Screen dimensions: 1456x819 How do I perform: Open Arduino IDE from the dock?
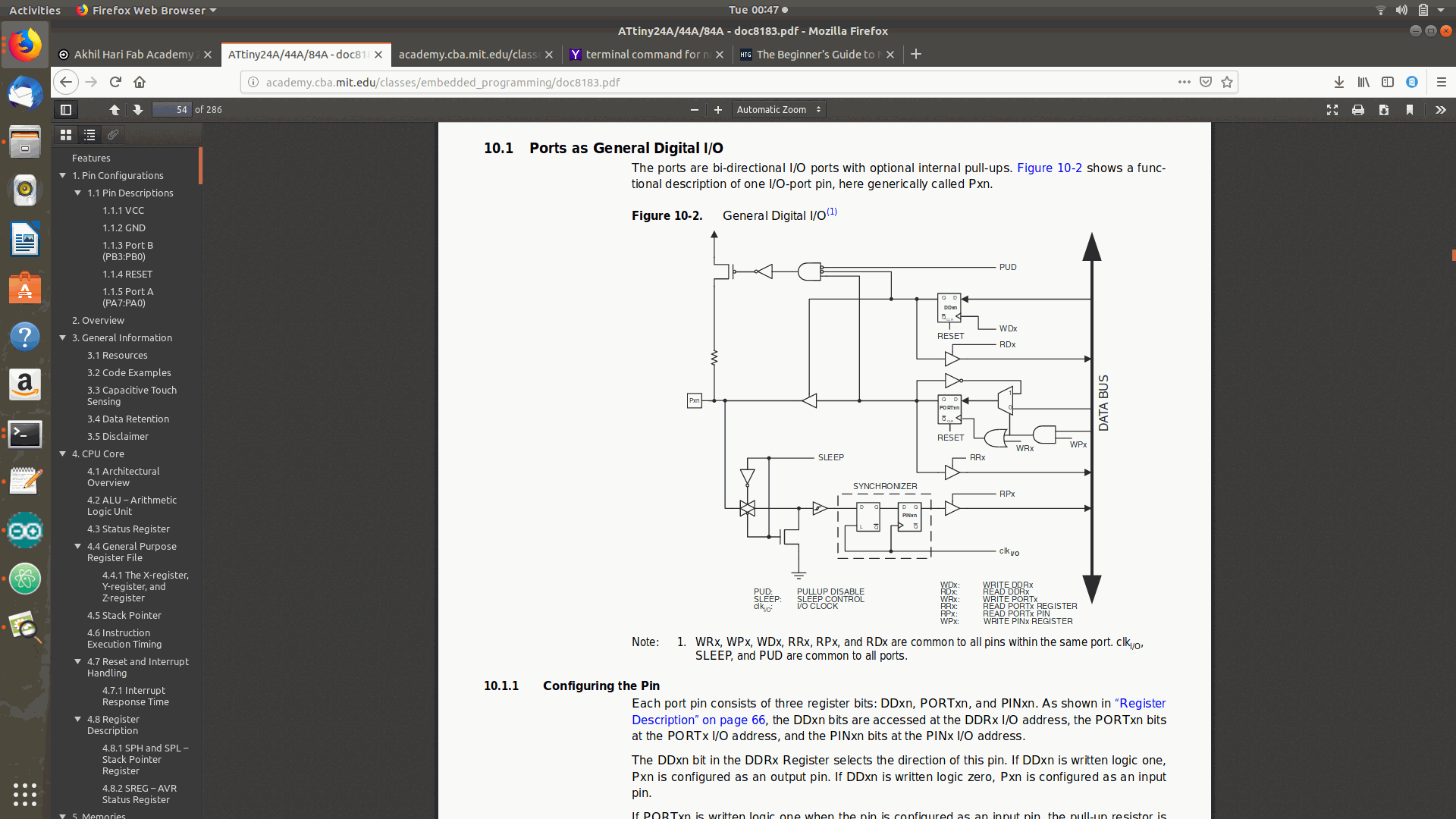[25, 531]
